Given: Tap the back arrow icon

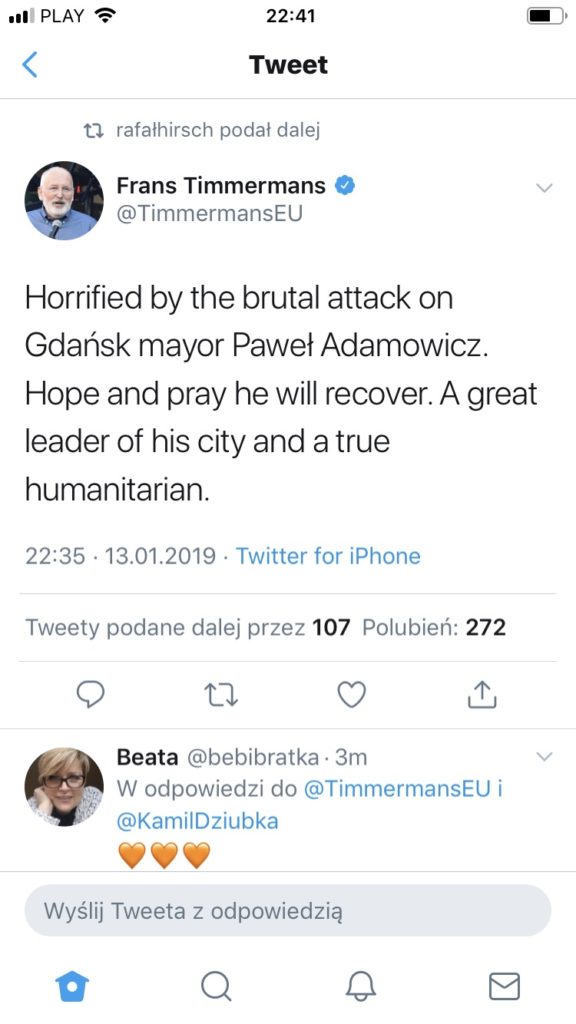Looking at the screenshot, I should [x=29, y=65].
